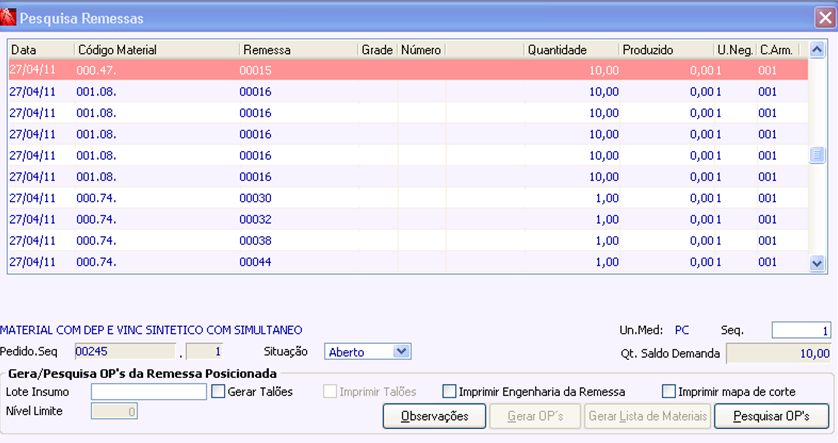The width and height of the screenshot is (838, 443).
Task: Sort by the Data column header
Action: [x=41, y=50]
